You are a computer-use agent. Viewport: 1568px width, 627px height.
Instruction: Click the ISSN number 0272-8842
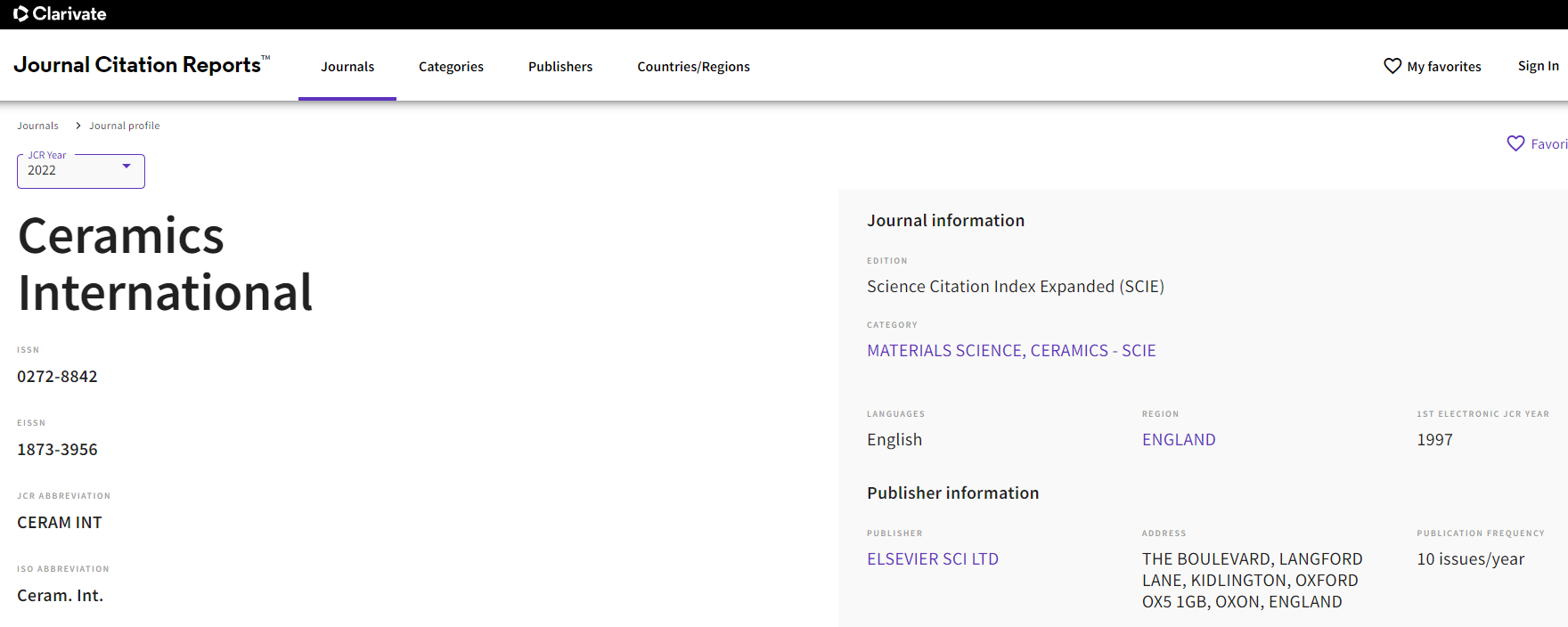(57, 377)
